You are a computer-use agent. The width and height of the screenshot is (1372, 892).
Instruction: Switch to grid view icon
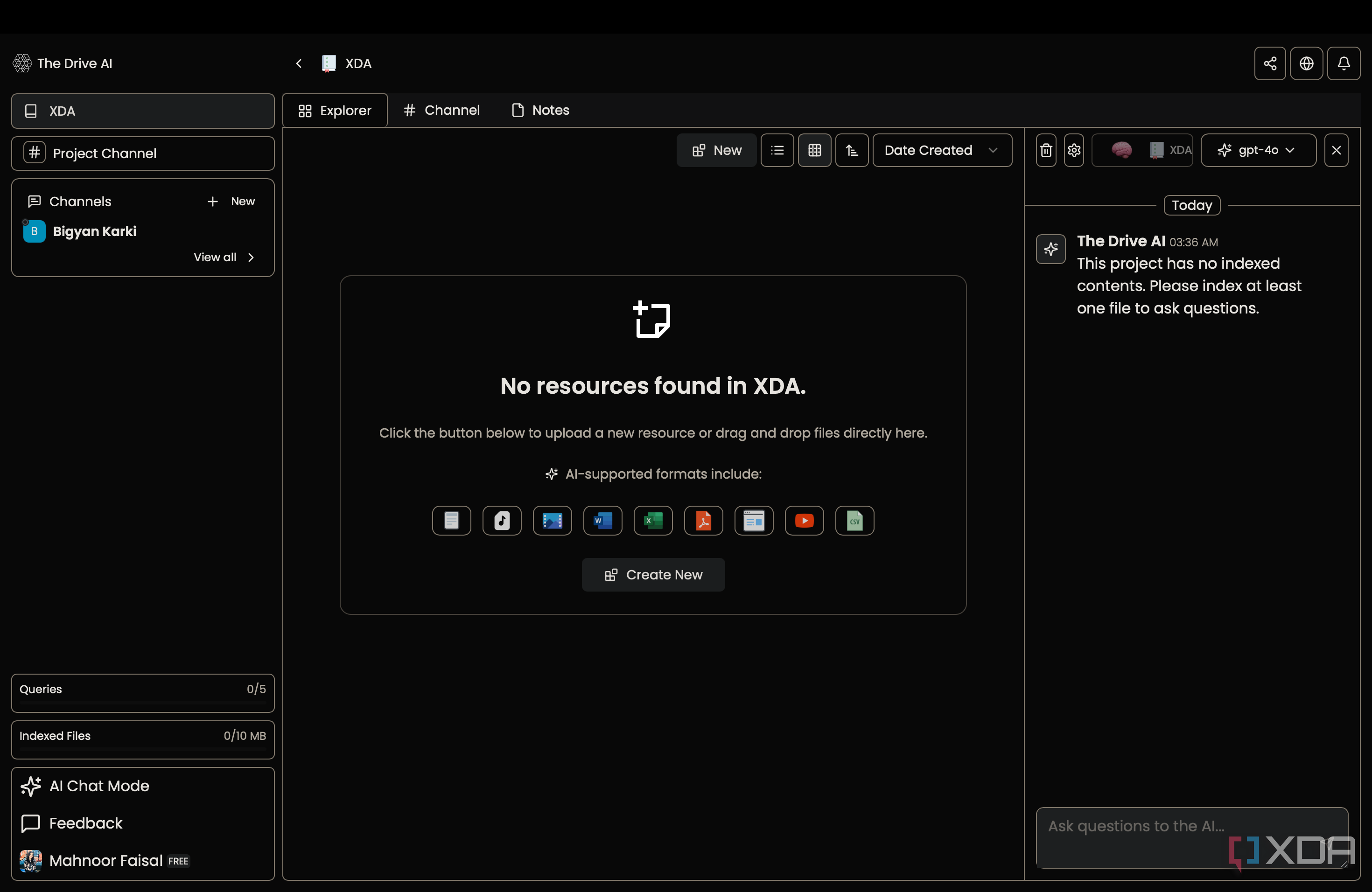click(x=814, y=150)
